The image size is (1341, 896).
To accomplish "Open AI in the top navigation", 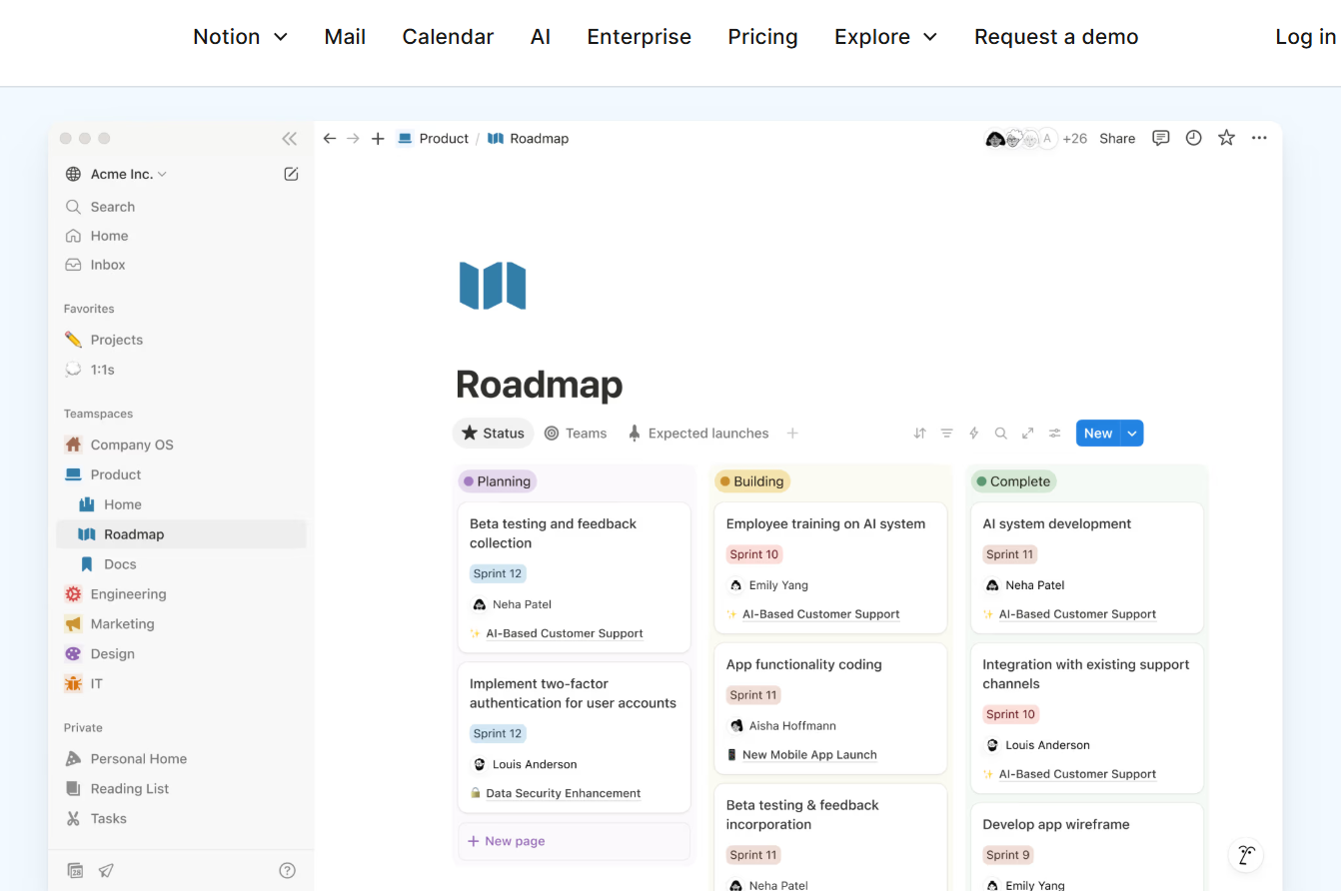I will (541, 37).
